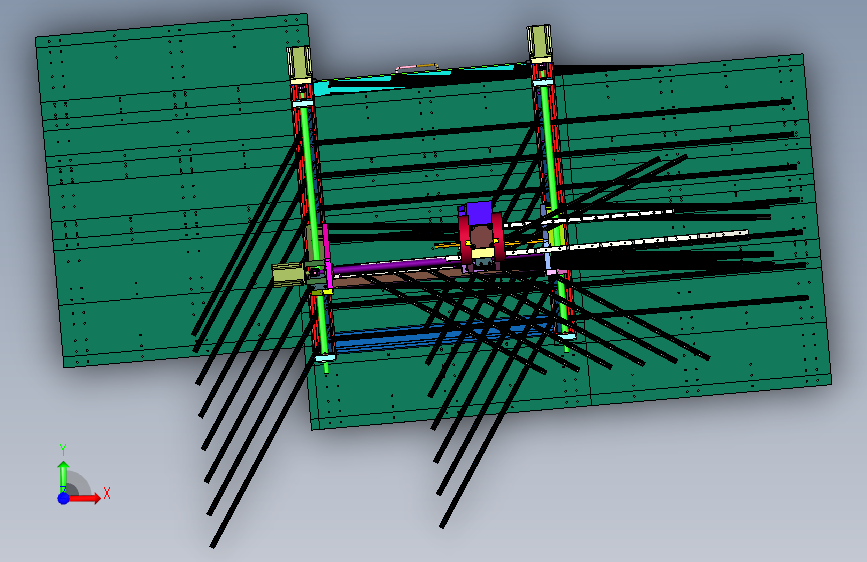Click the green Y axis arrow of the triad

click(x=64, y=475)
